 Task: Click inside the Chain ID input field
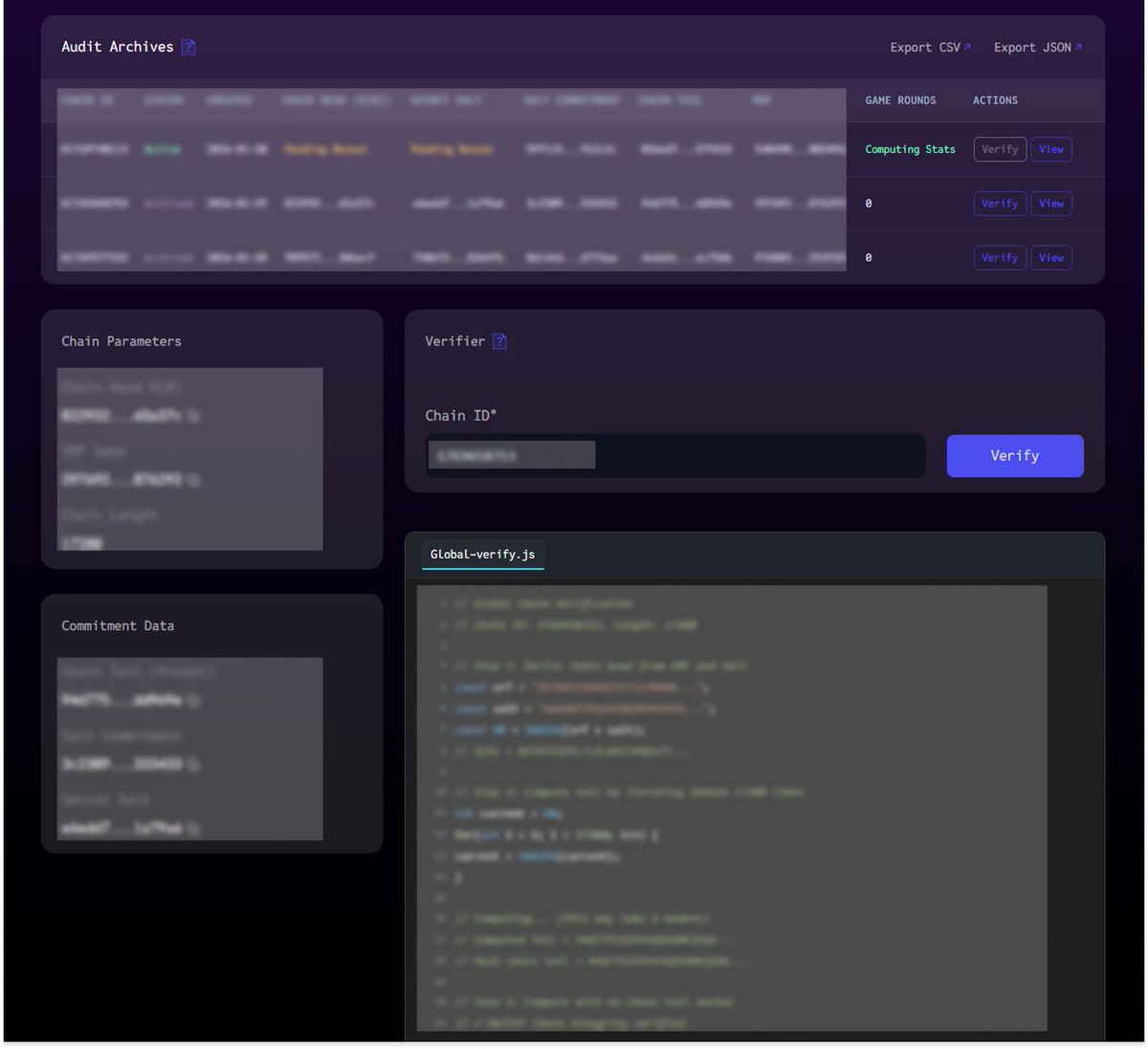[674, 455]
